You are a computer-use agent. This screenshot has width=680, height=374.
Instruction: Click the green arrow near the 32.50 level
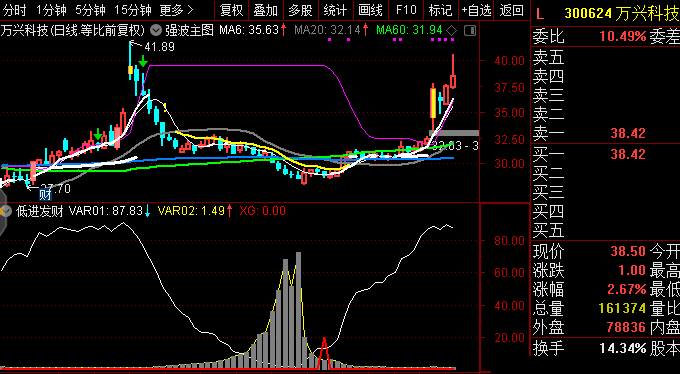pos(98,135)
